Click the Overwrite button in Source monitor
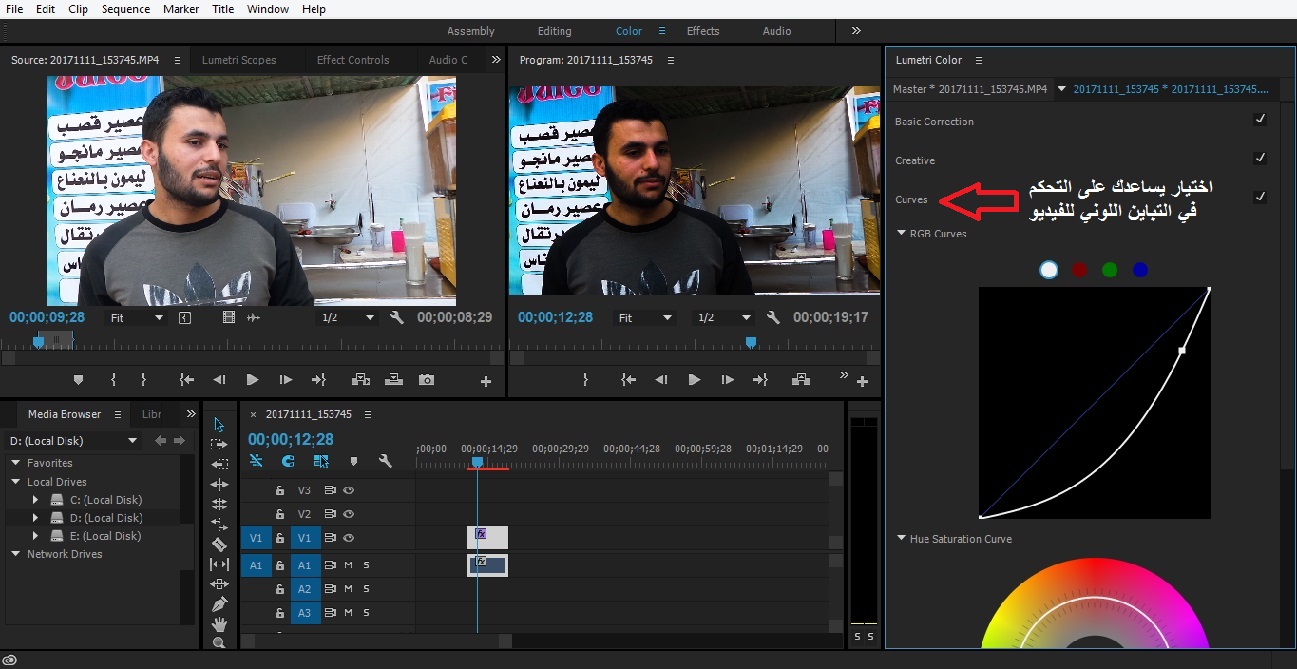The height and width of the screenshot is (669, 1297). (394, 380)
